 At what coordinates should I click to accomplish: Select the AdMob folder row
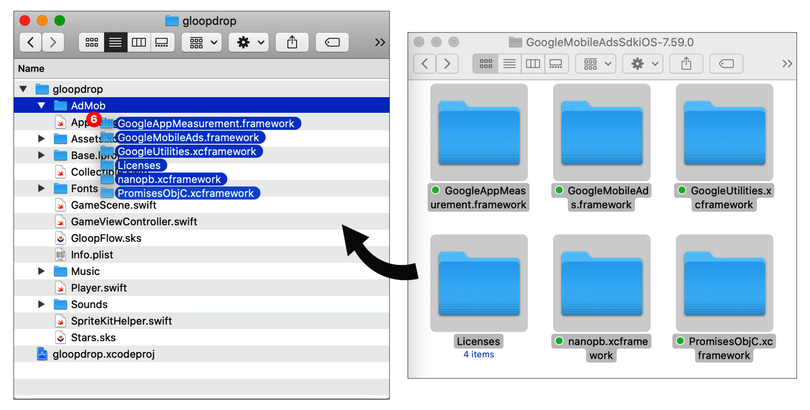point(201,105)
